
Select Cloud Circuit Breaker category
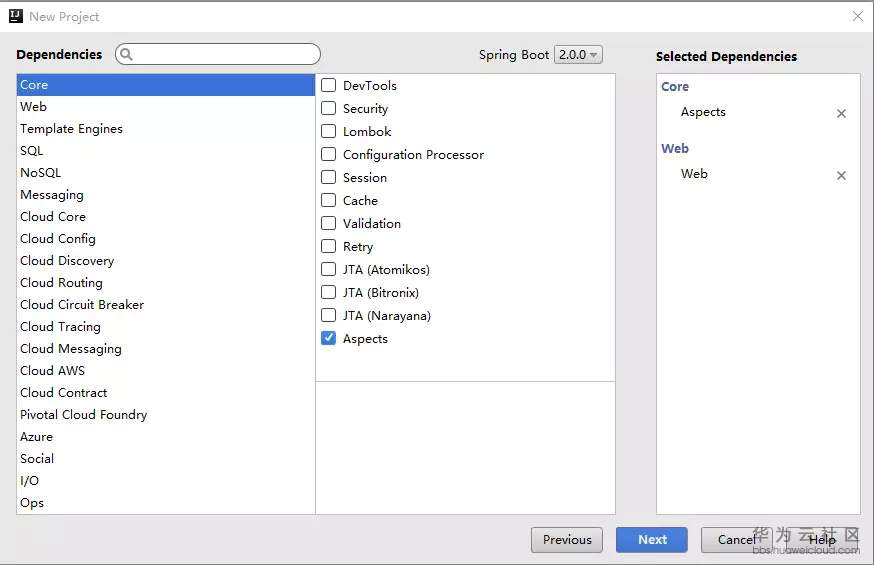(166, 305)
